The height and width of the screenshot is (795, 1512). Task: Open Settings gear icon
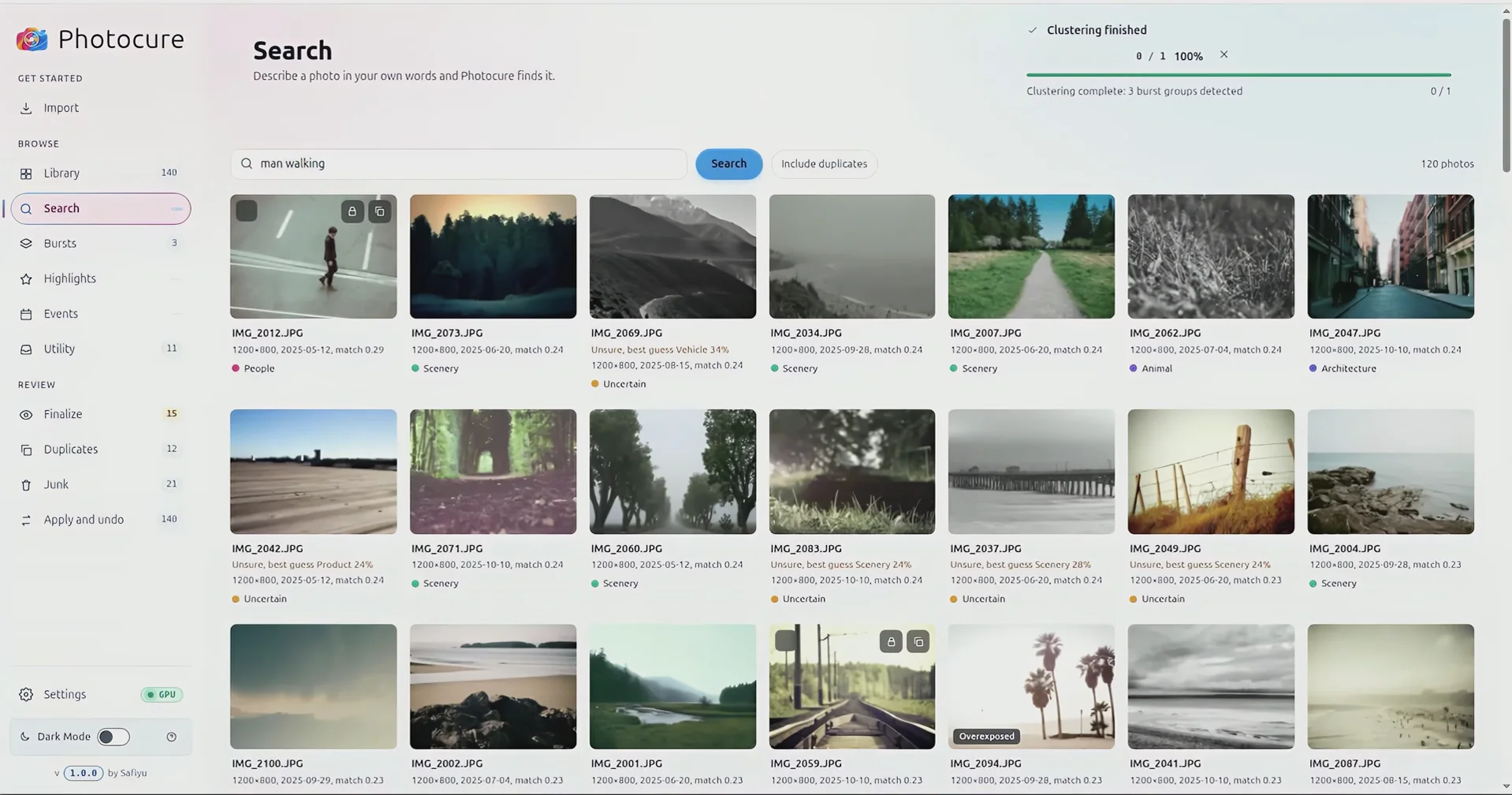26,694
